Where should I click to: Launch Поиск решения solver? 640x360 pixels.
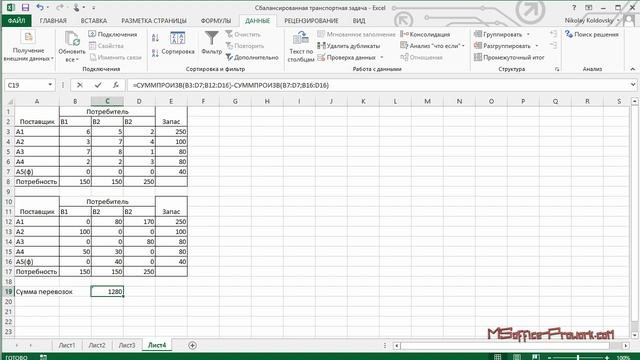pyautogui.click(x=592, y=34)
